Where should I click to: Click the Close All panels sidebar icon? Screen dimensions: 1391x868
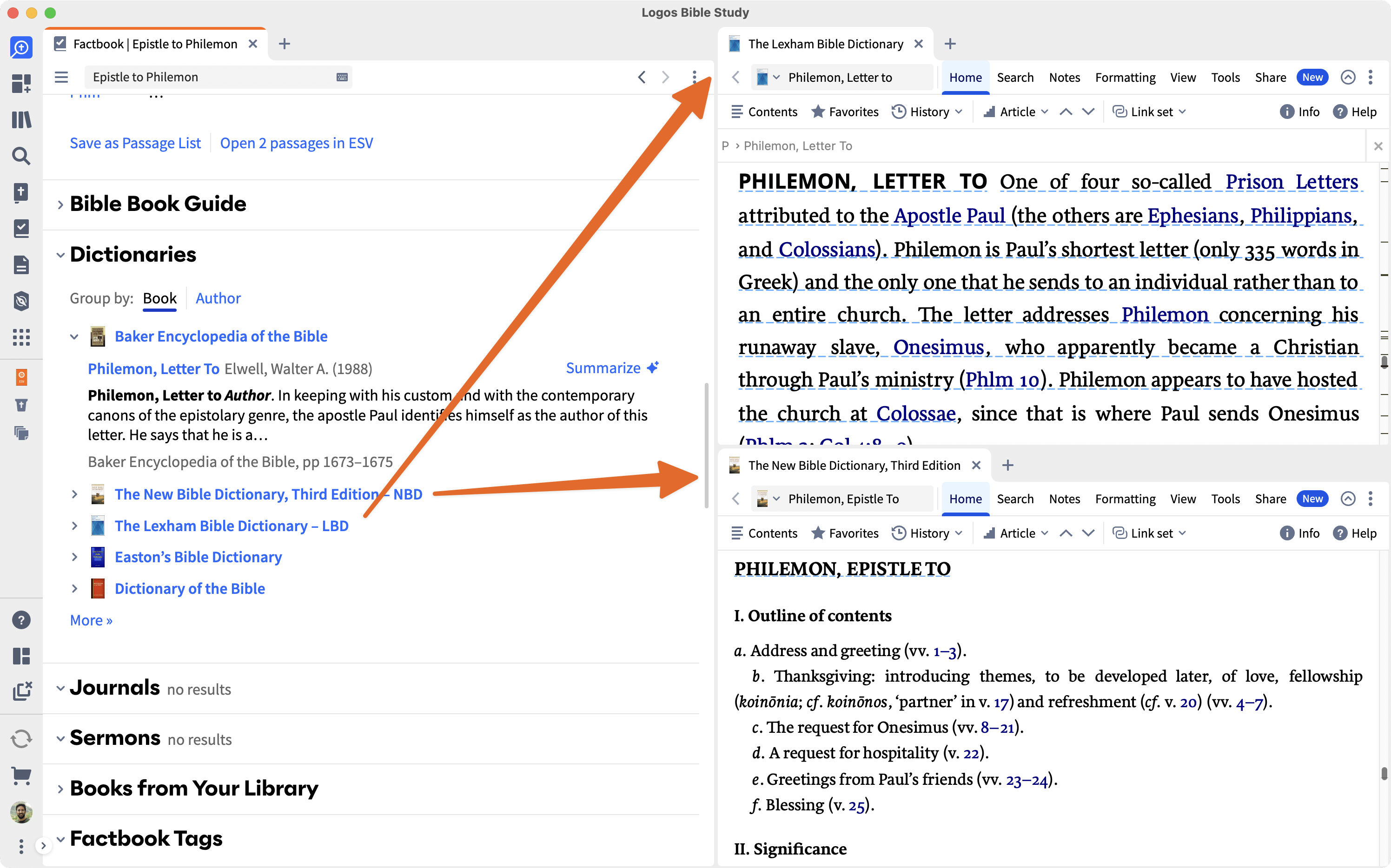point(21,691)
